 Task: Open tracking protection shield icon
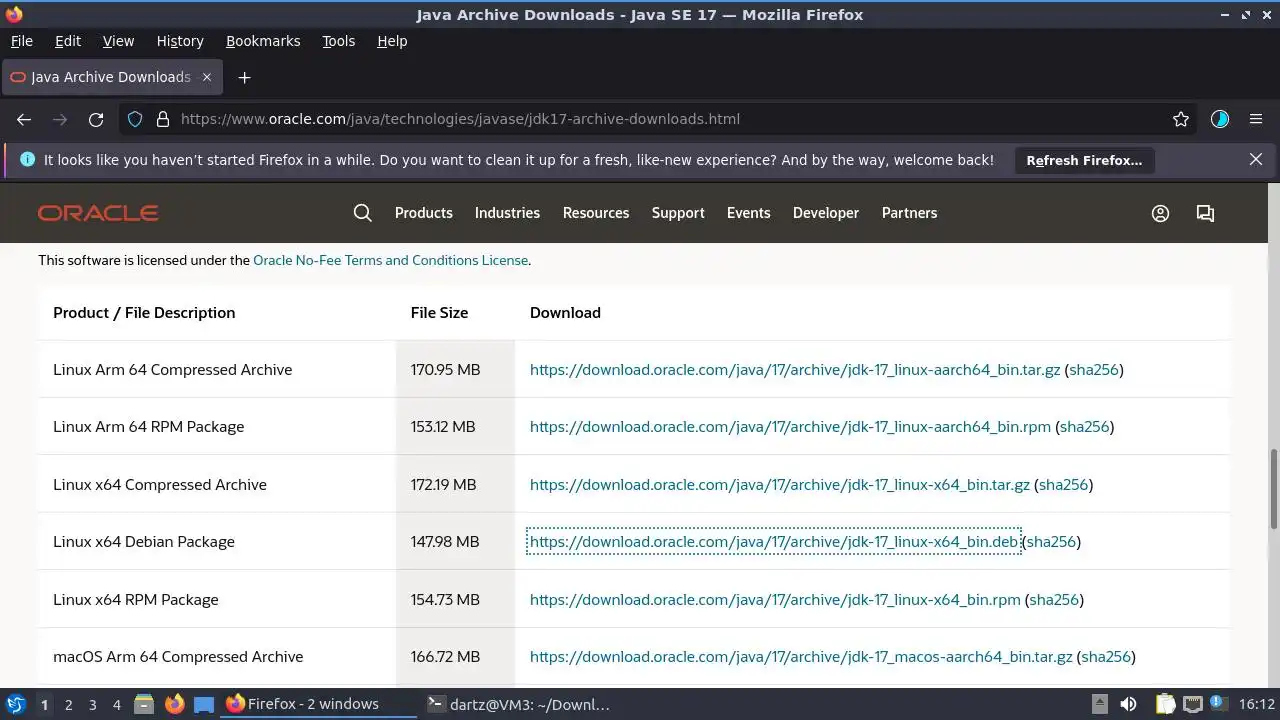[x=136, y=119]
